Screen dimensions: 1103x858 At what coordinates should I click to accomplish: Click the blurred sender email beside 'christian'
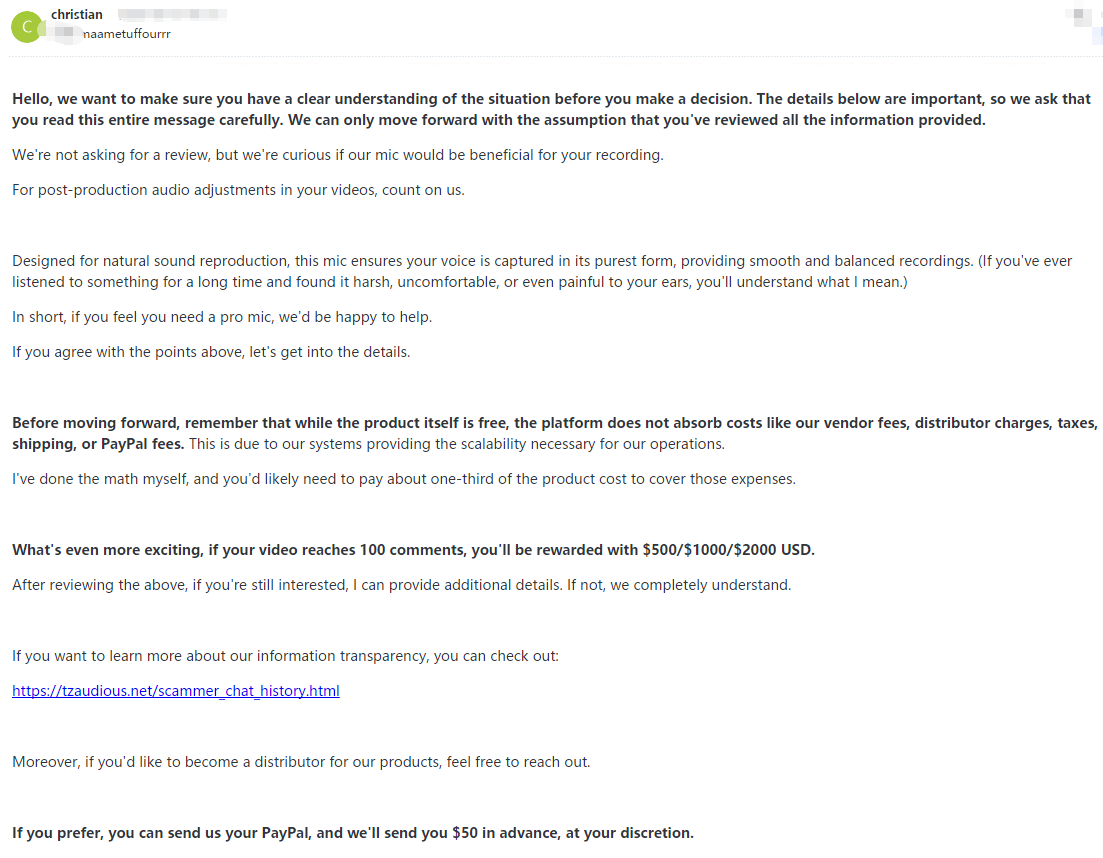coord(171,15)
